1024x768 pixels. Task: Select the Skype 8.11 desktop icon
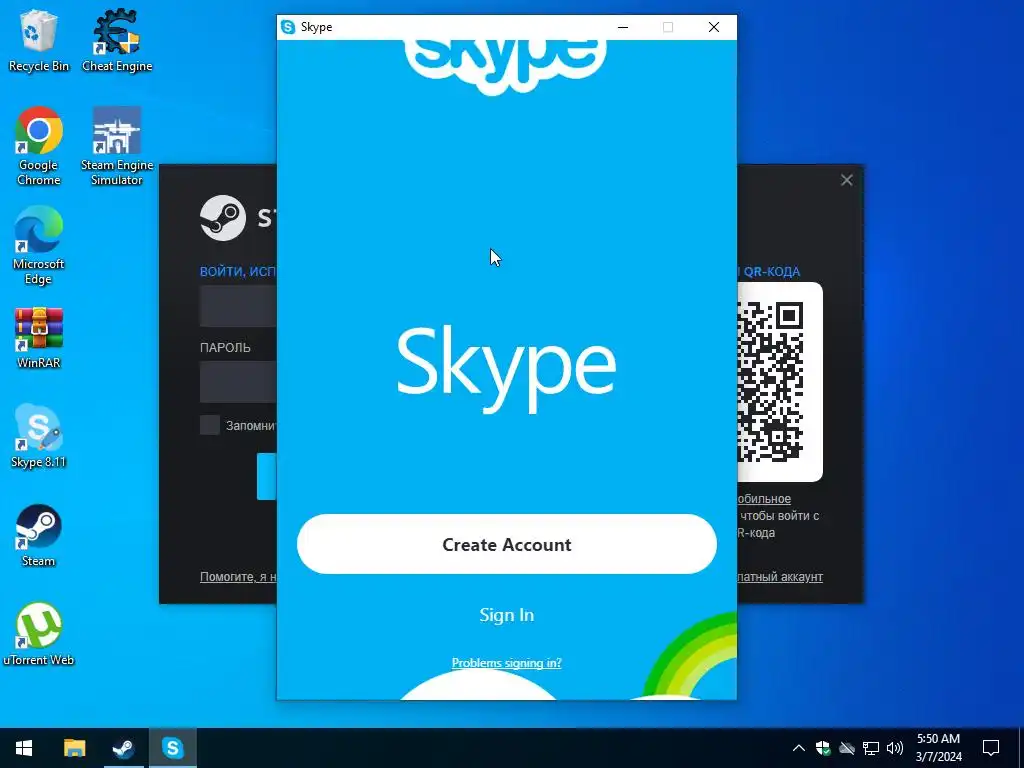(39, 436)
